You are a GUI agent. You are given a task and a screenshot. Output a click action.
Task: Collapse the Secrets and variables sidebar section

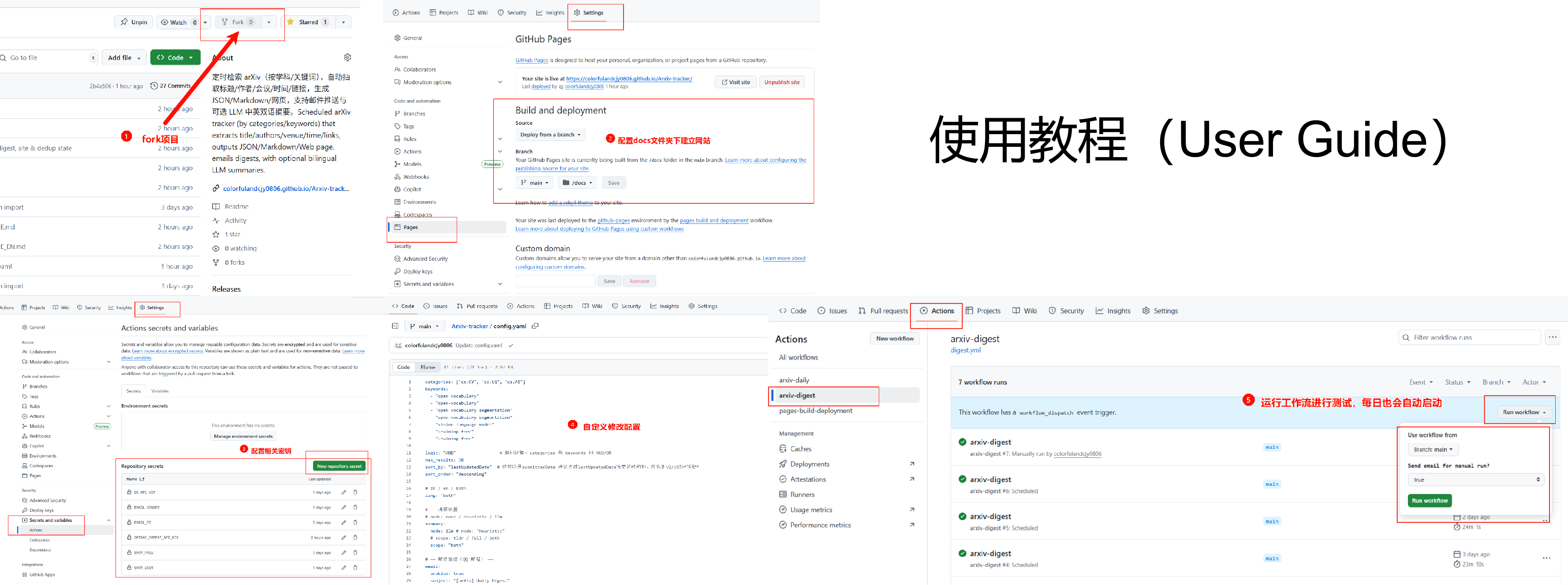[108, 521]
